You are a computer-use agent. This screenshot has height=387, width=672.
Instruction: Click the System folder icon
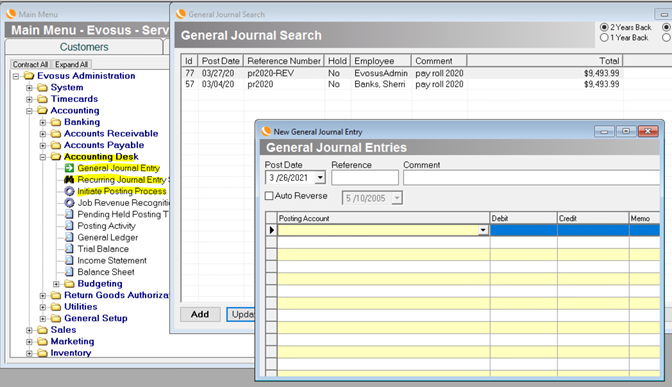[x=42, y=87]
